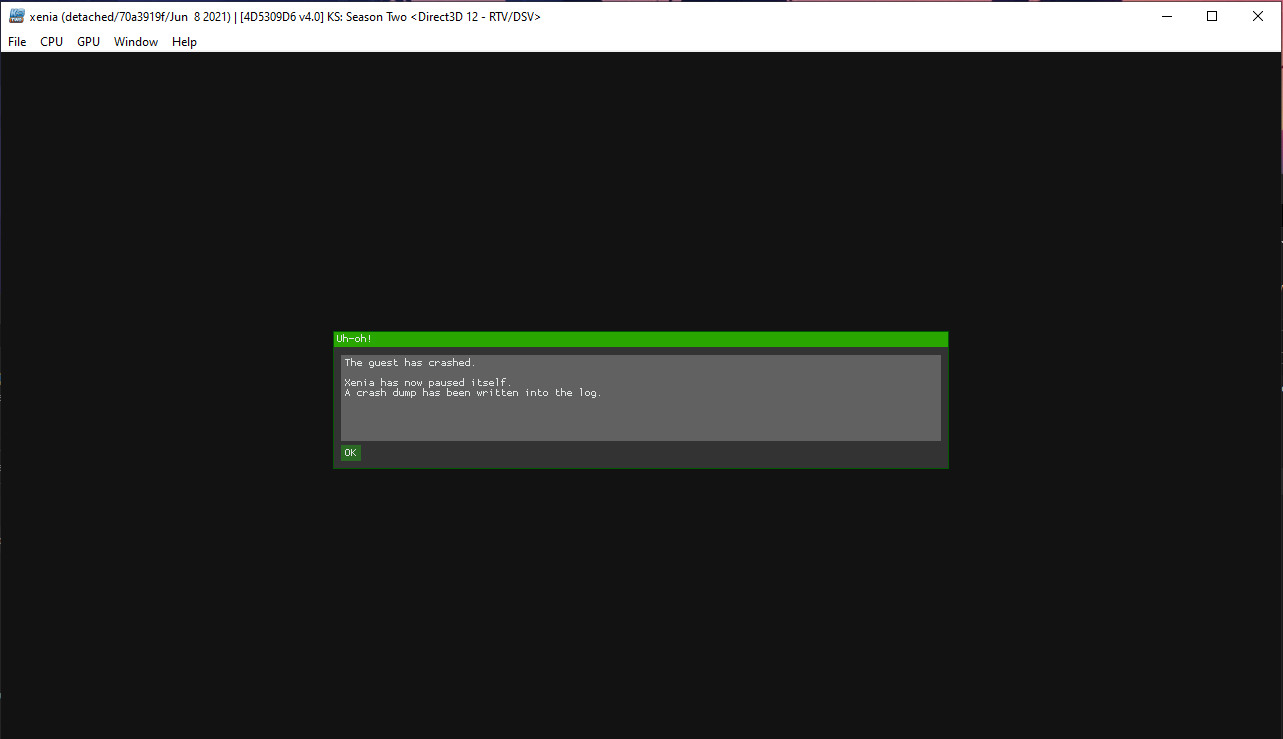
Task: Click the crash dump log message text
Action: [473, 392]
